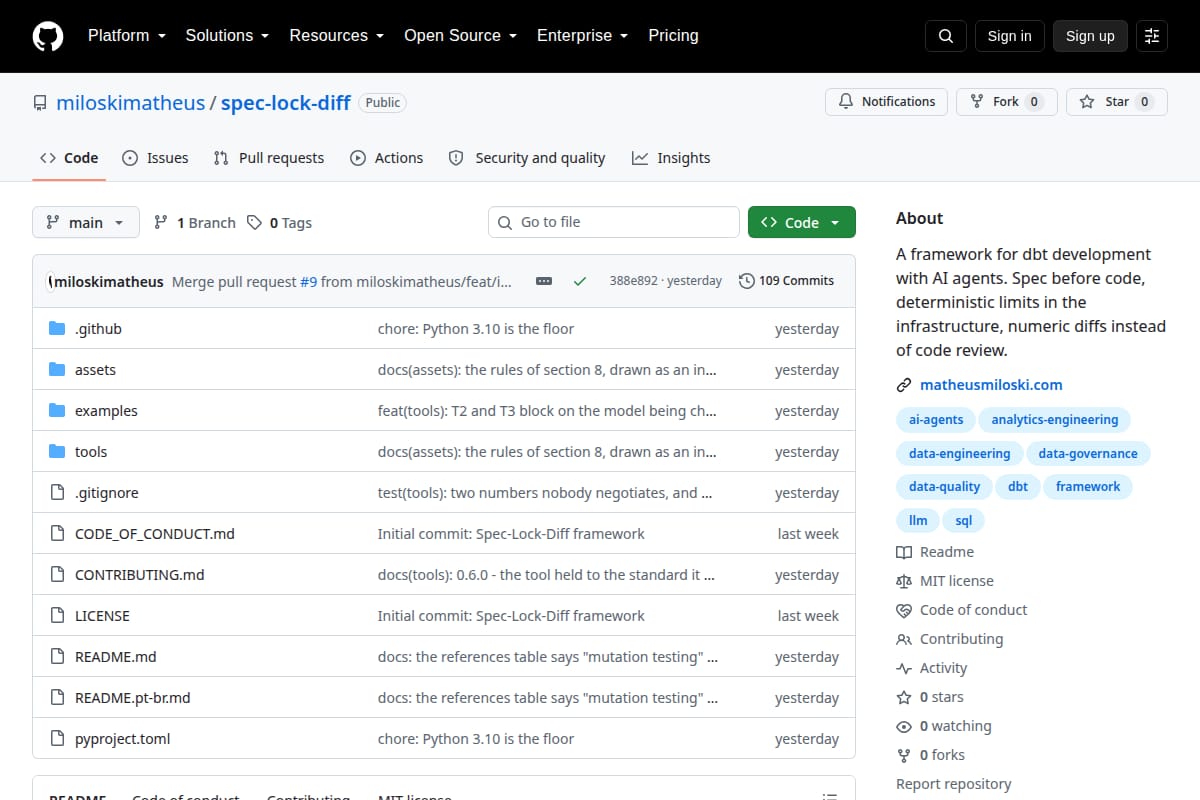Show the 0 Tags list
The image size is (1200, 800).
[x=280, y=223]
